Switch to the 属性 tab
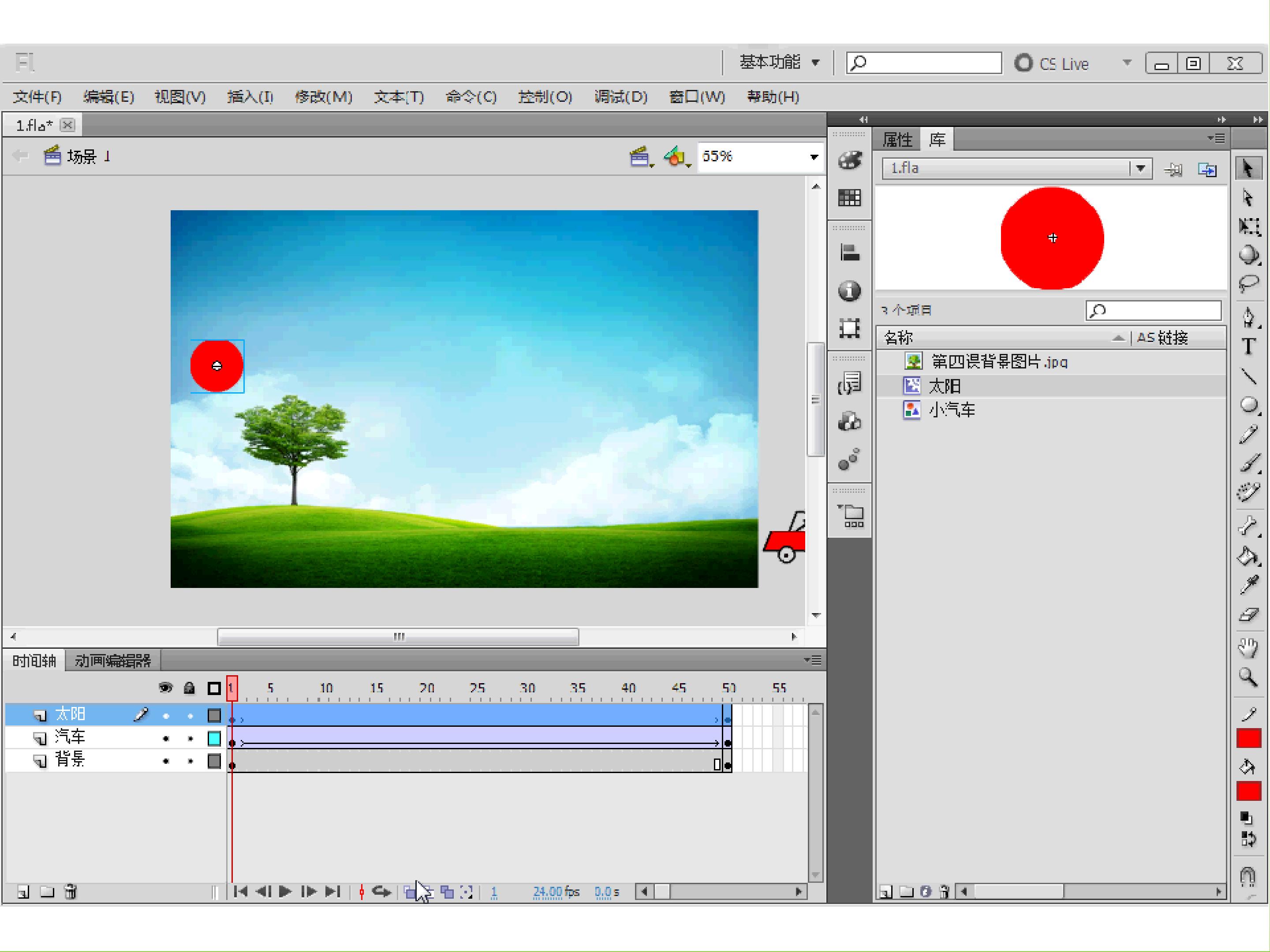 pyautogui.click(x=897, y=139)
